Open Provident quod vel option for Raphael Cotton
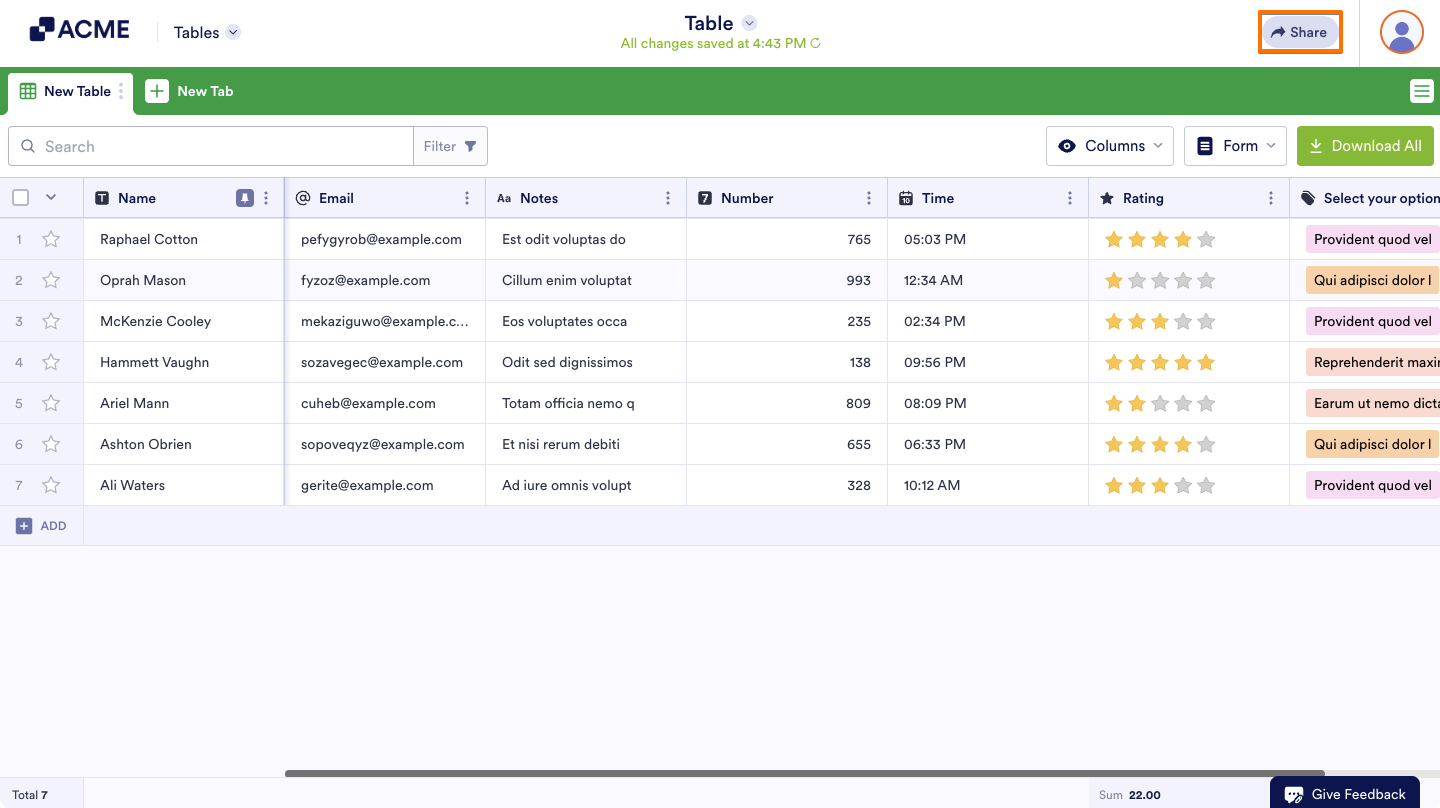 coord(1373,239)
